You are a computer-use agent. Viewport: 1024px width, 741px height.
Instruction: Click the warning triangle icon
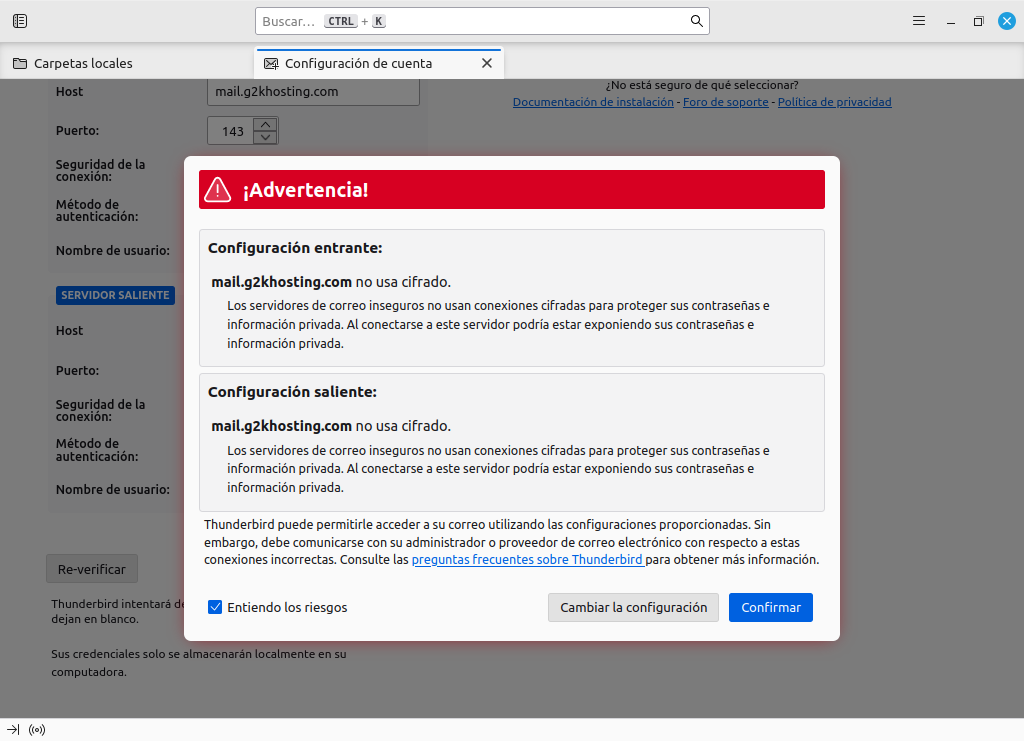point(217,190)
